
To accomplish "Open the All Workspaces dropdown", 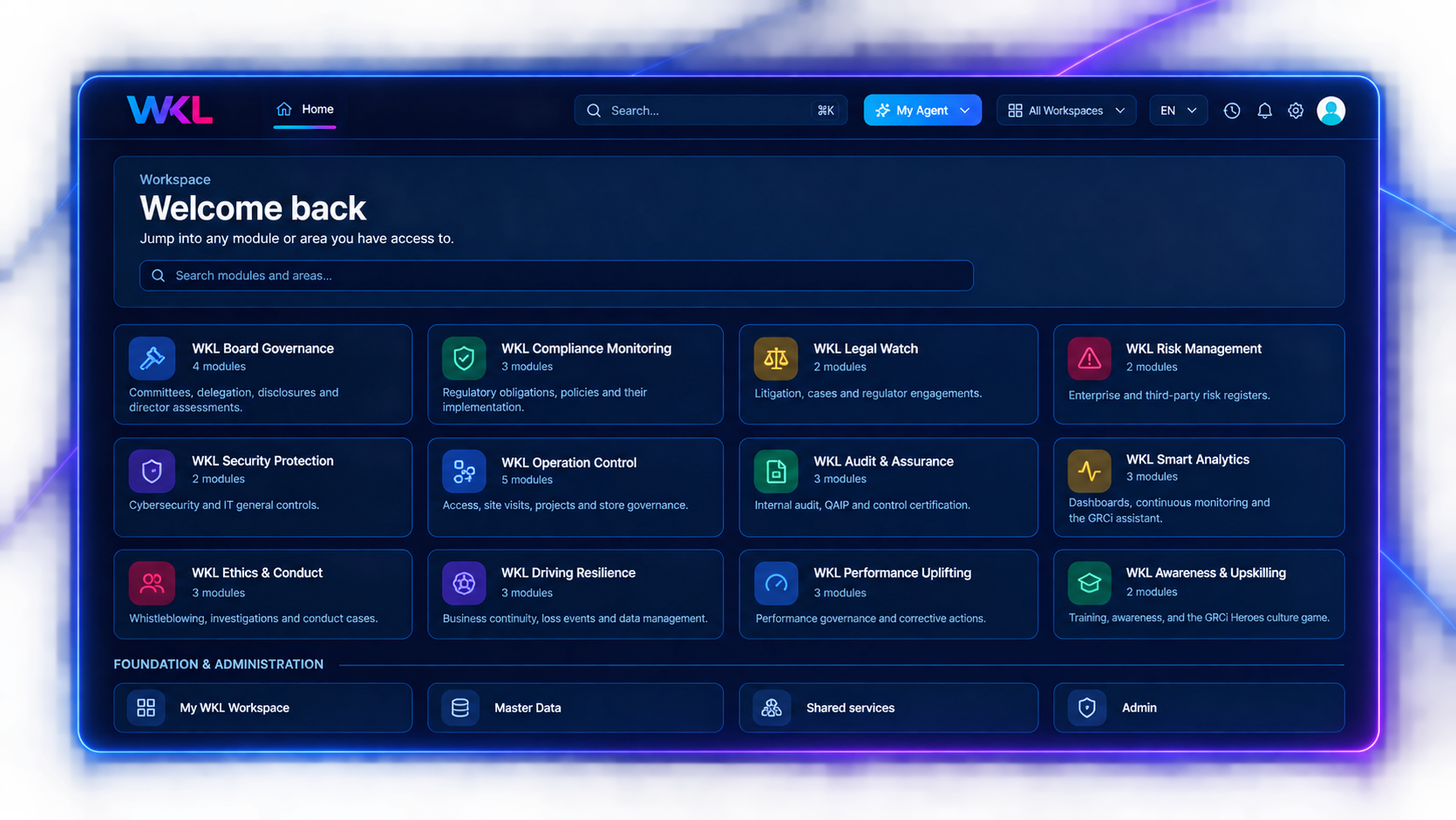I will tap(1066, 111).
